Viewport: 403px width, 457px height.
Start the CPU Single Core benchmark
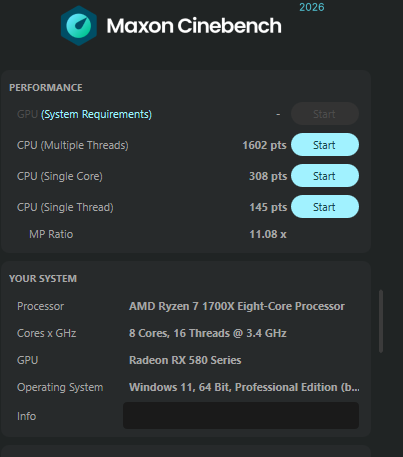point(325,176)
